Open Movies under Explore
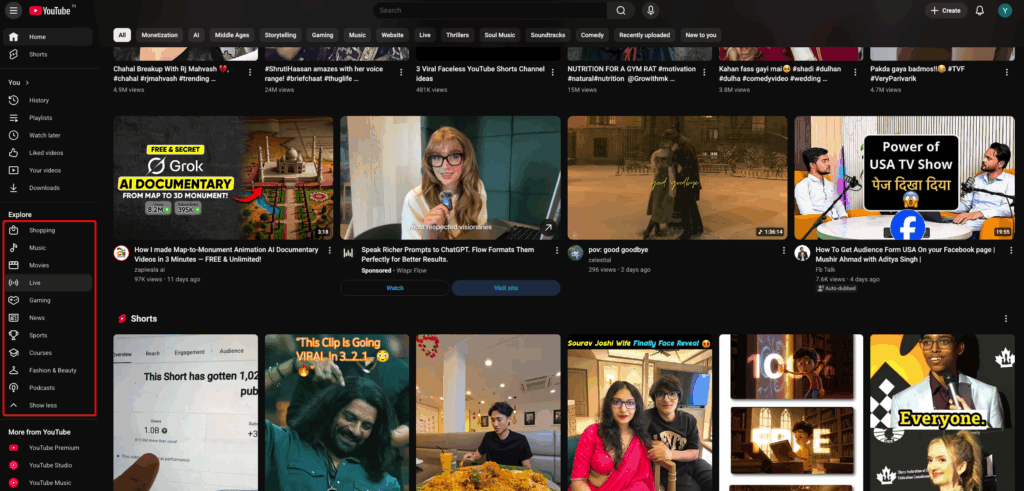Image resolution: width=1024 pixels, height=491 pixels. (x=47, y=265)
